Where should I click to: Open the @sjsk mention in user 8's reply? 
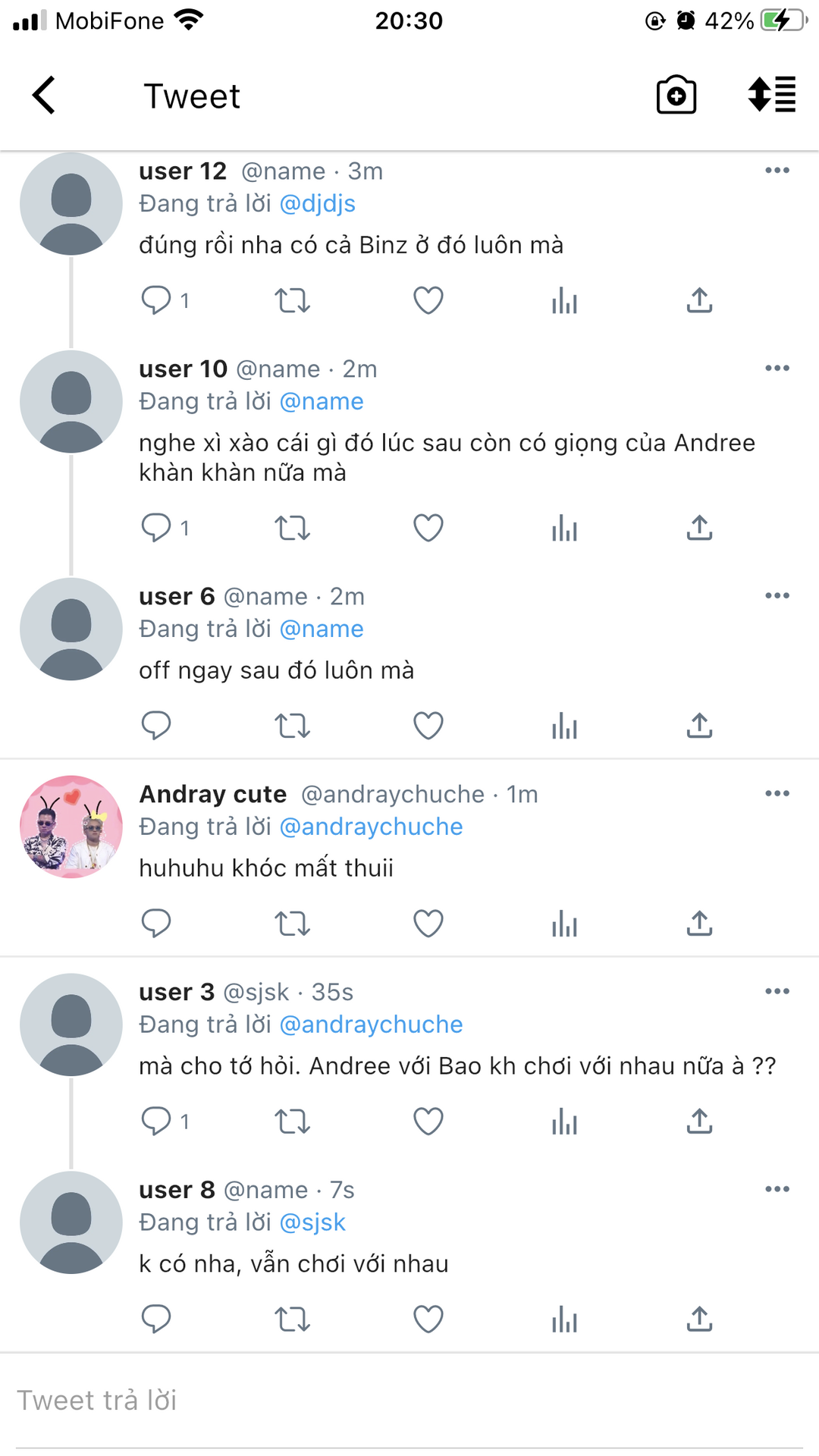(x=312, y=1222)
